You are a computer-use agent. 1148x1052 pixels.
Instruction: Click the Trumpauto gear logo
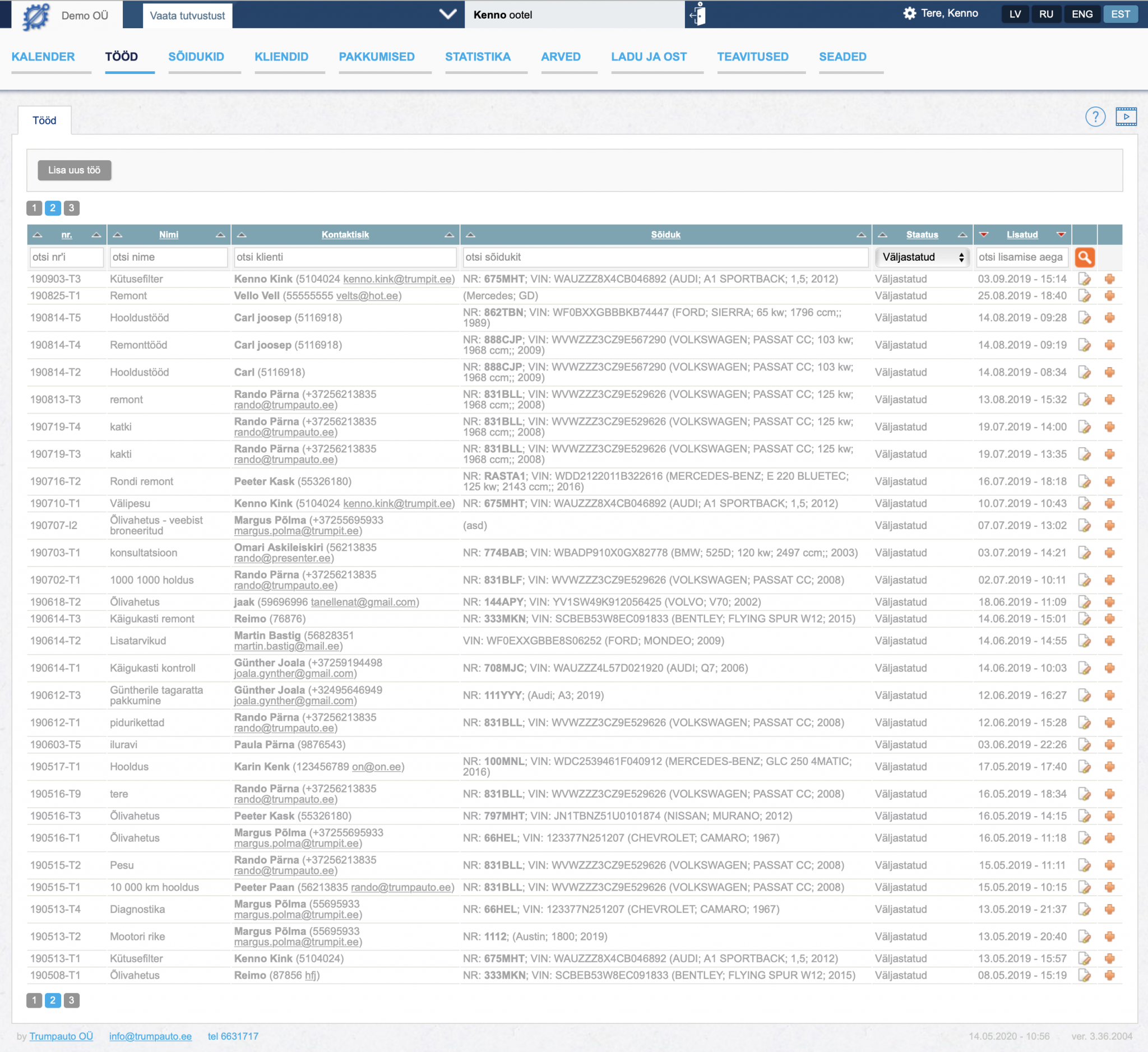[35, 15]
